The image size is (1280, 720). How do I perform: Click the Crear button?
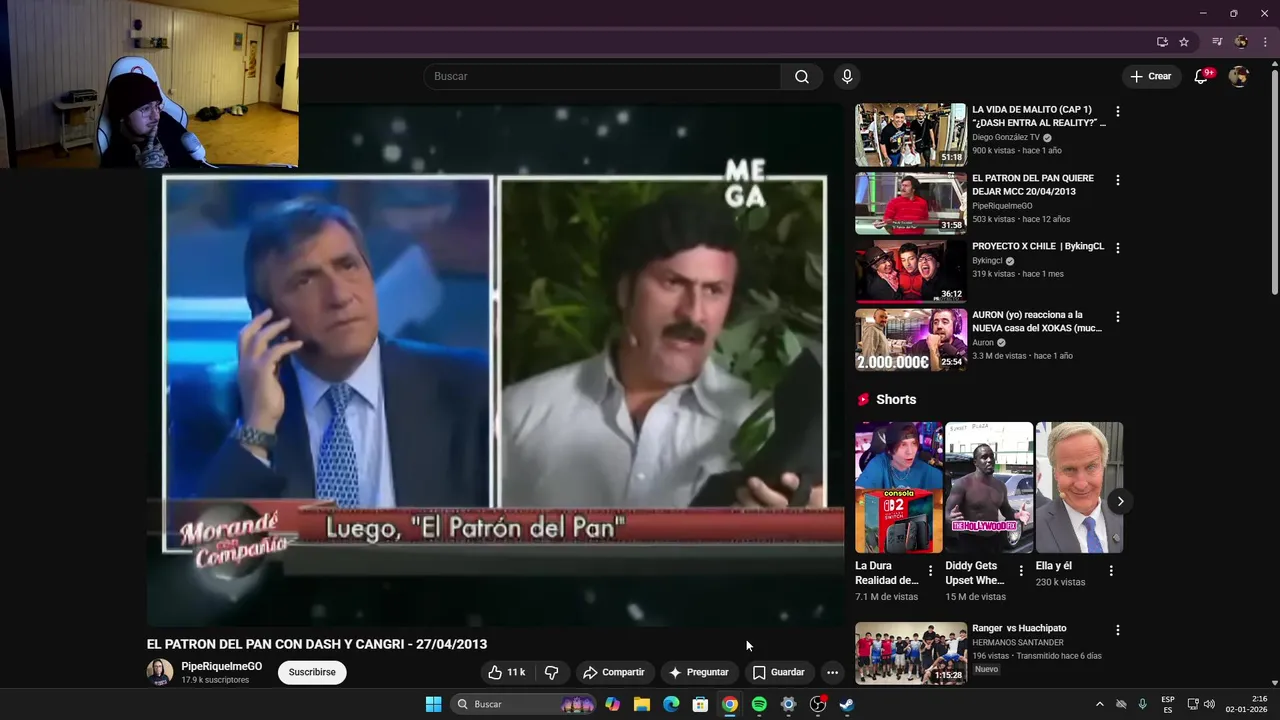point(1150,77)
